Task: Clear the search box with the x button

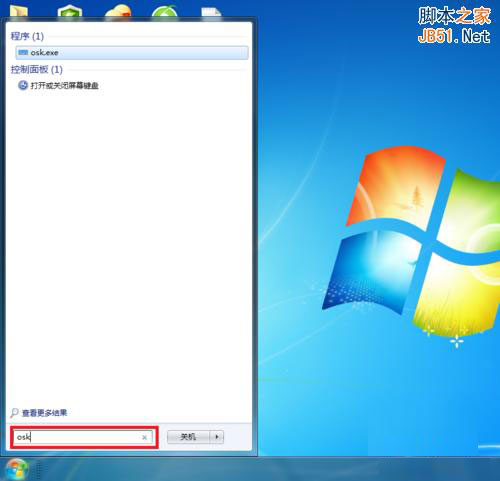Action: point(144,437)
